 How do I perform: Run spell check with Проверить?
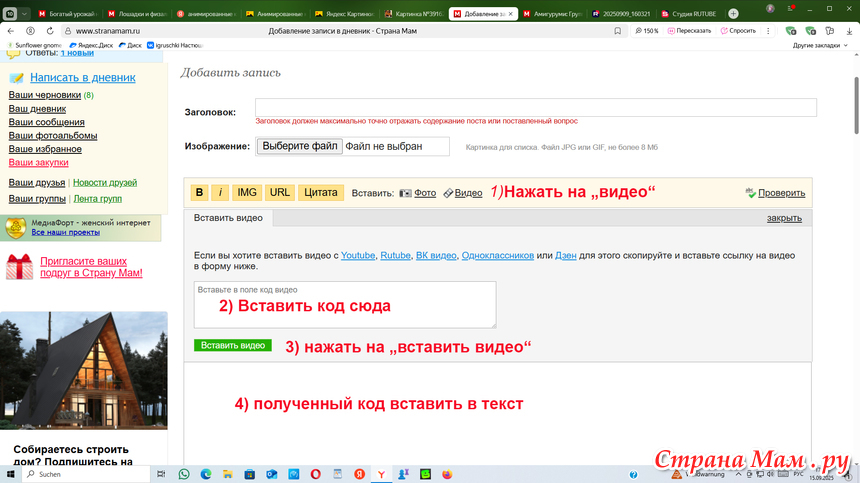(x=781, y=193)
